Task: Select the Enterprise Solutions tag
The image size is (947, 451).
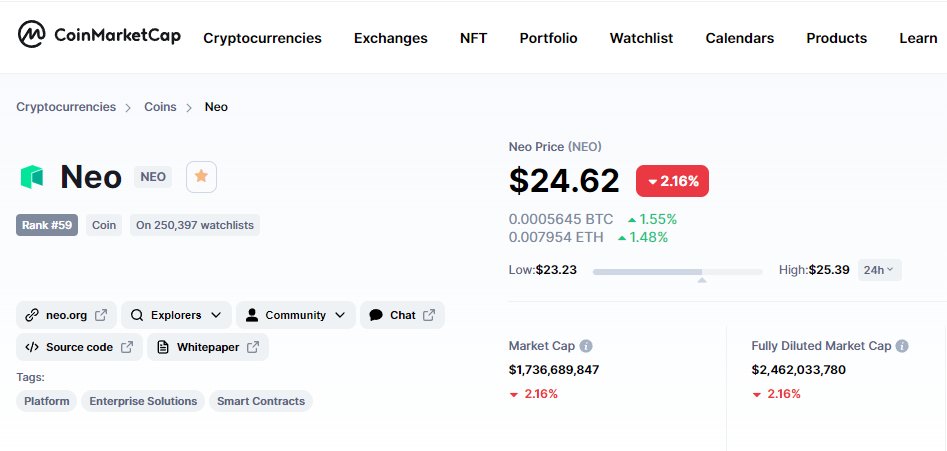Action: point(143,401)
